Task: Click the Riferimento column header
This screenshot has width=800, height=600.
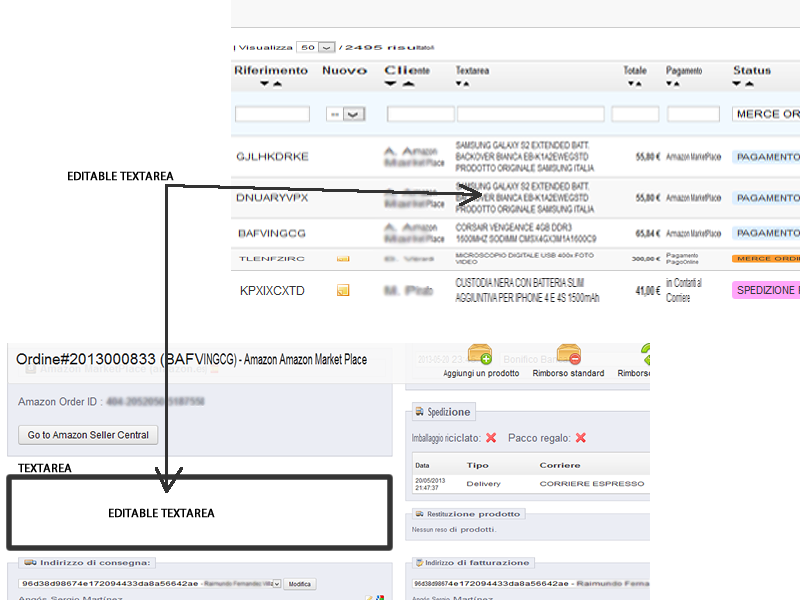Action: click(x=271, y=70)
